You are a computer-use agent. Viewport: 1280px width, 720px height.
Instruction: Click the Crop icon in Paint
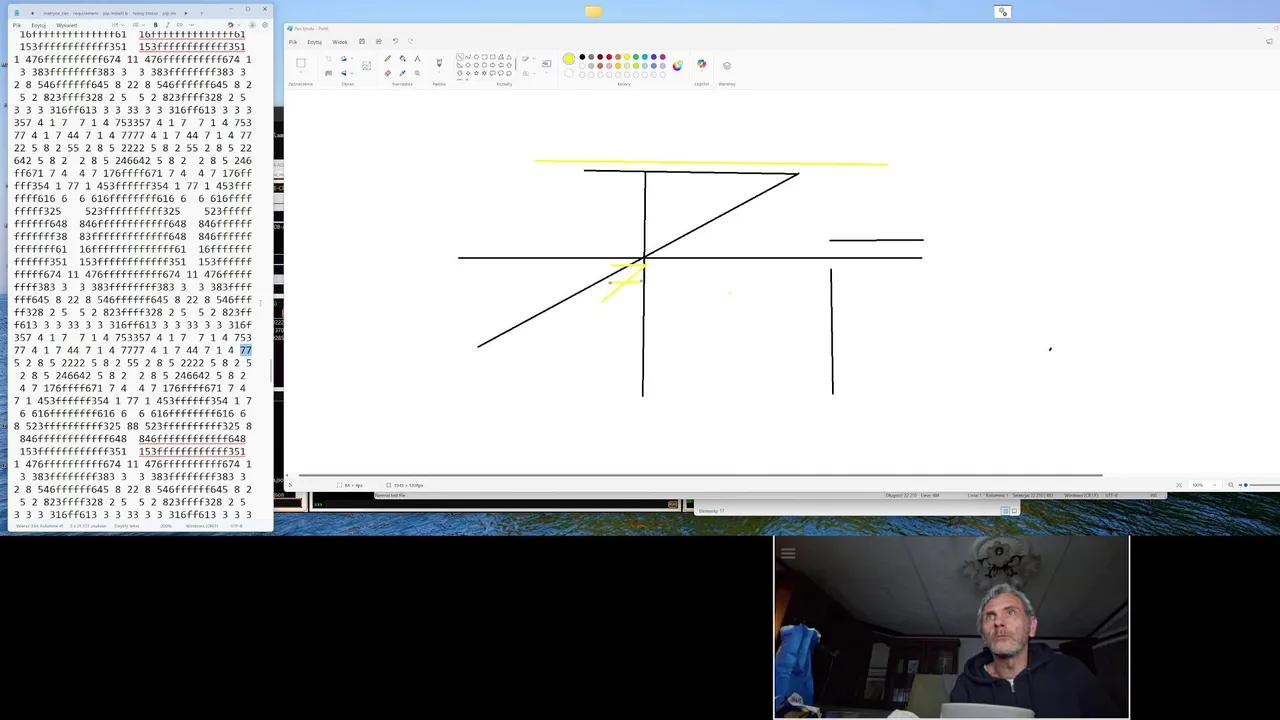tap(328, 58)
